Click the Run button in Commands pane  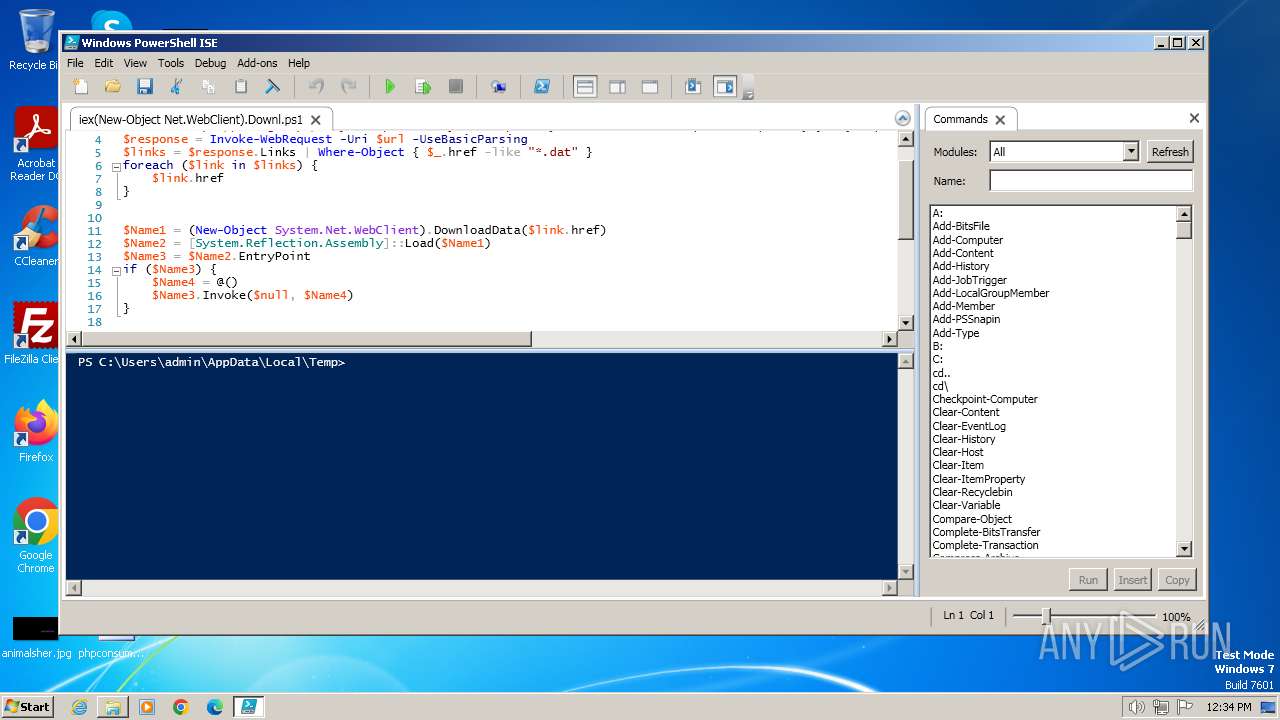click(1088, 580)
